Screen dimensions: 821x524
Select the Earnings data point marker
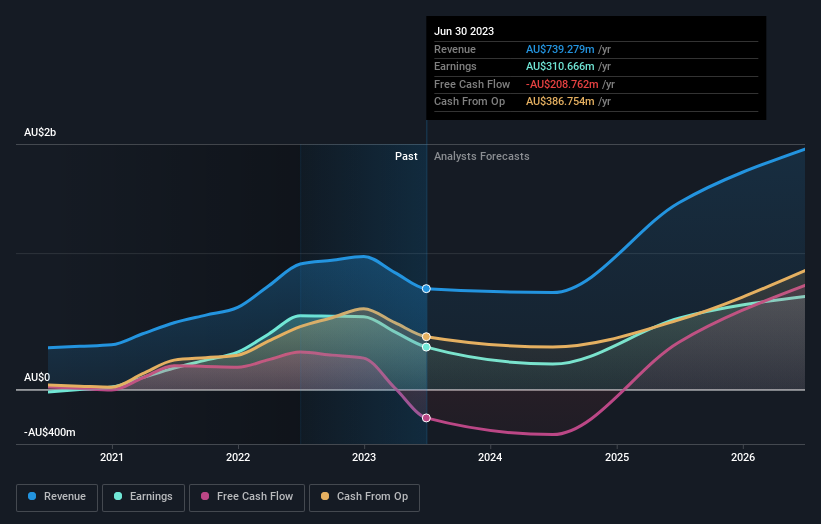pyautogui.click(x=426, y=347)
